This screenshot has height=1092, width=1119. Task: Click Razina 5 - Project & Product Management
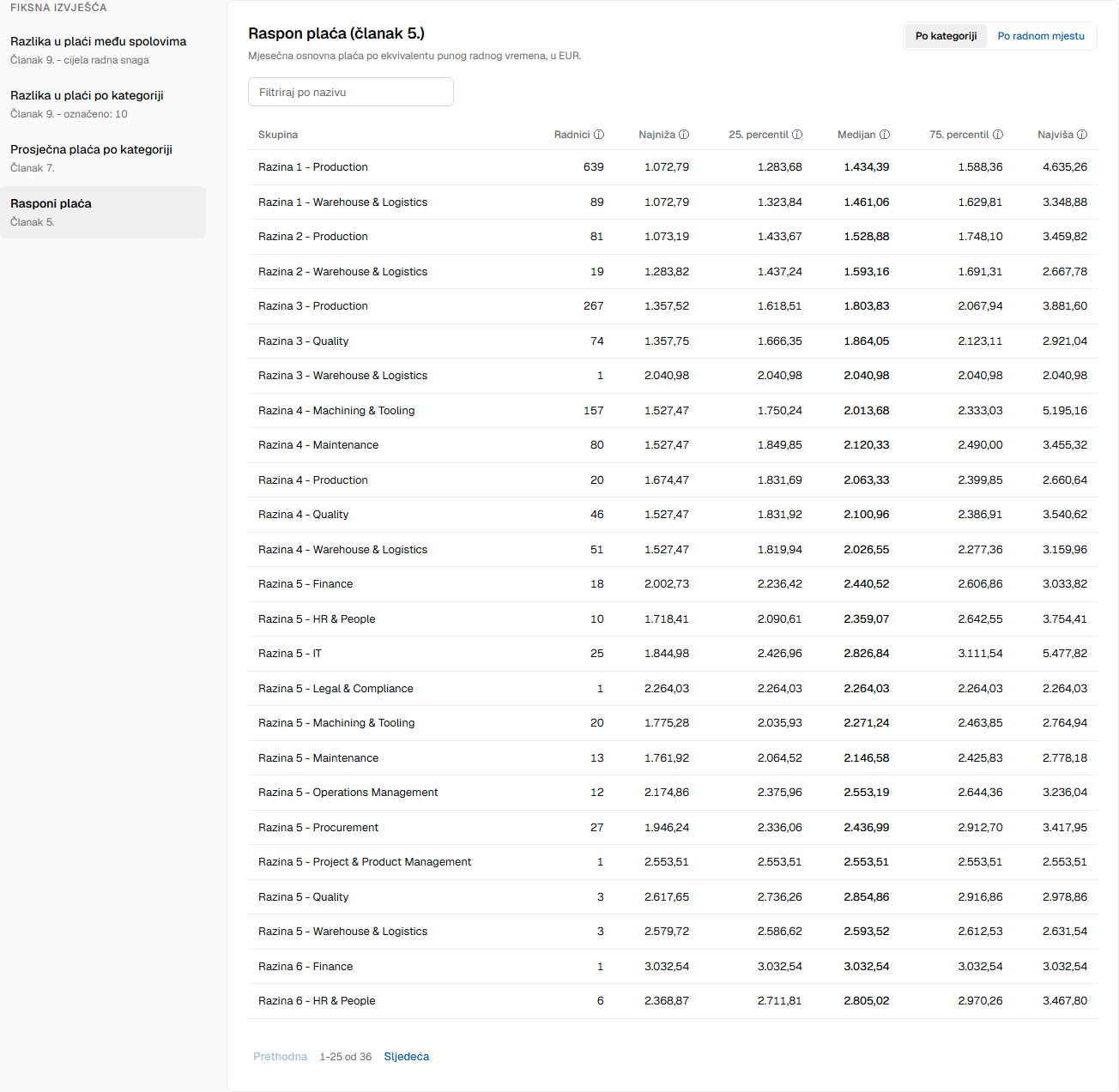click(365, 862)
